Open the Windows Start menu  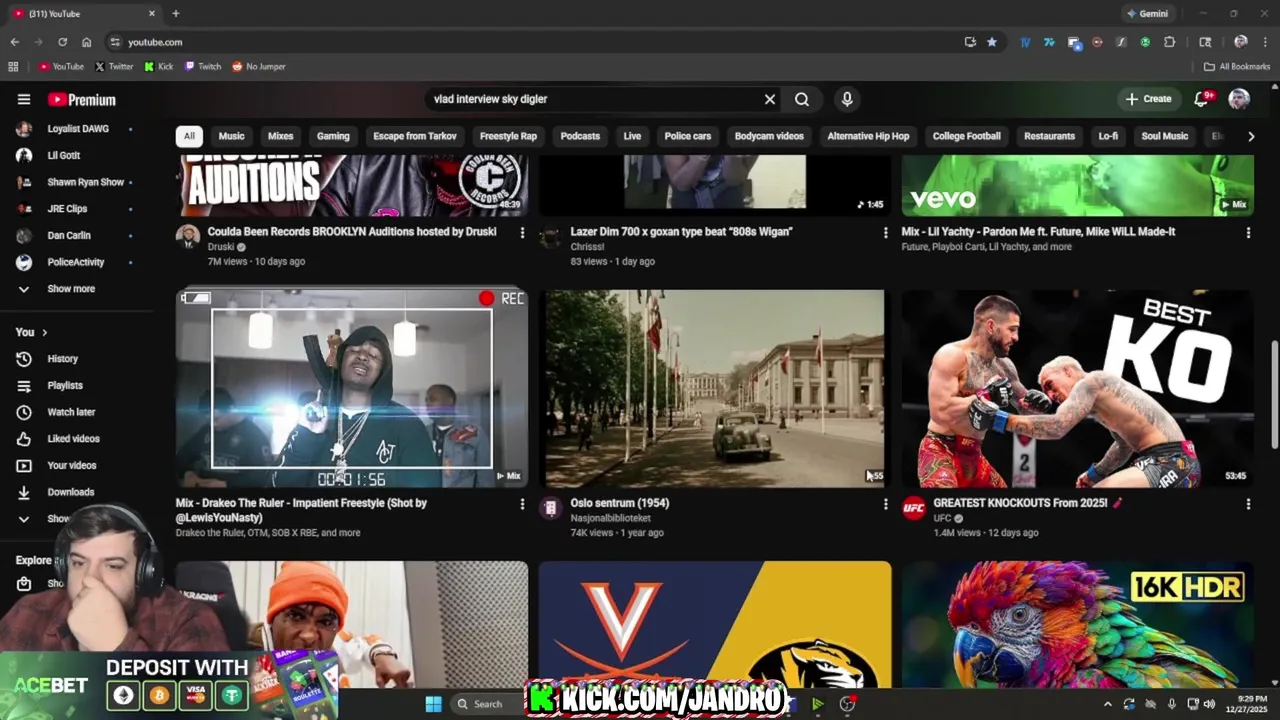(x=433, y=704)
